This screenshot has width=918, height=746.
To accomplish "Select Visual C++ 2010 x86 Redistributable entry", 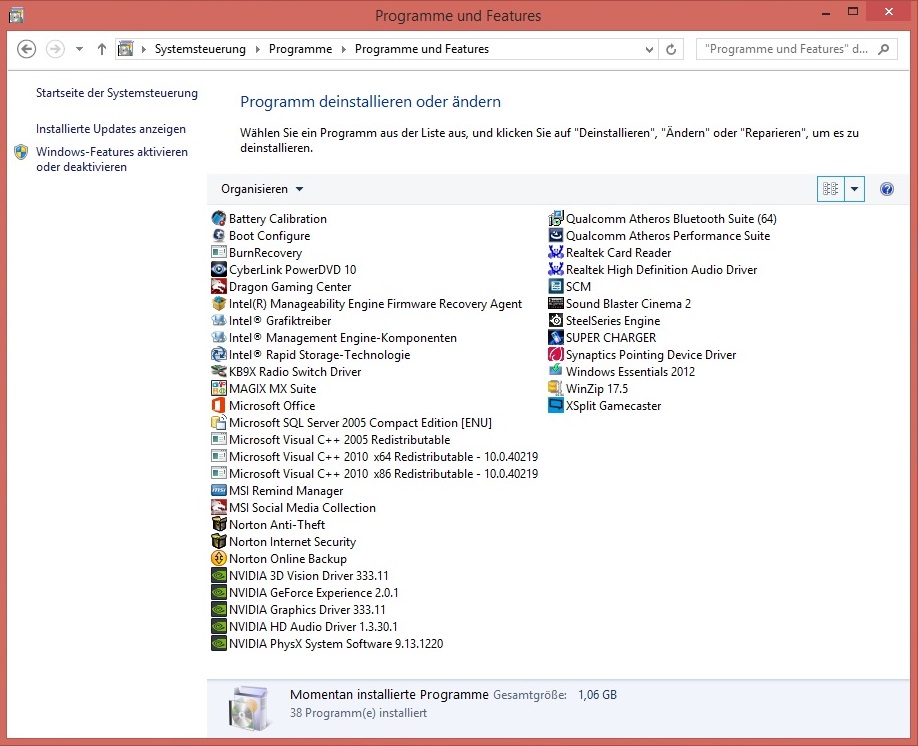I will click(x=375, y=473).
